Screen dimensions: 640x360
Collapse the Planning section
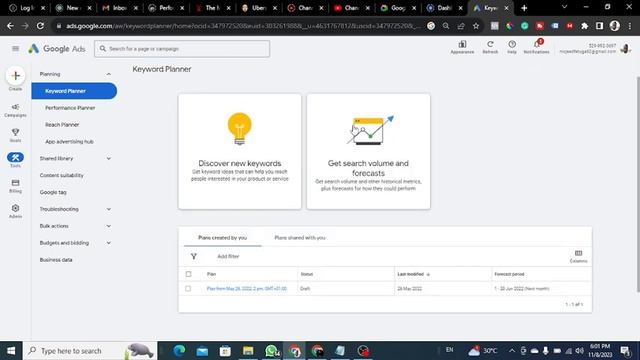tap(109, 74)
